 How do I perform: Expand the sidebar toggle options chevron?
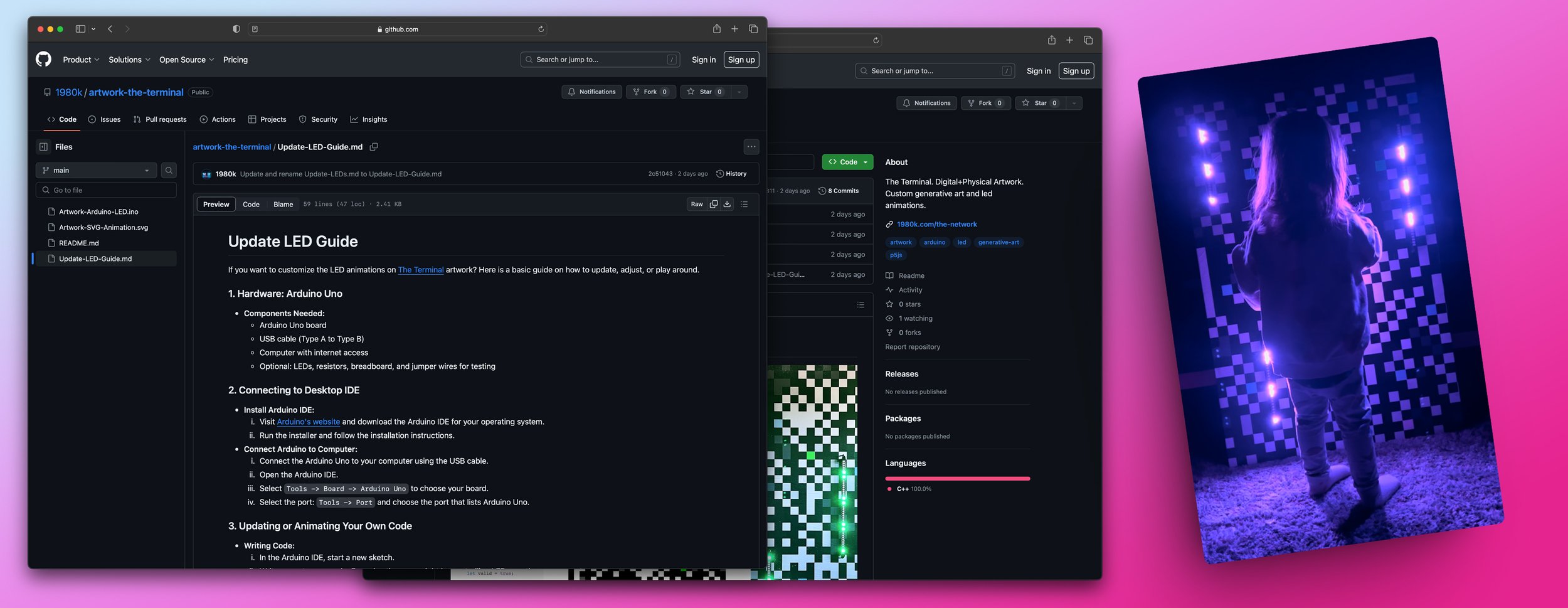pyautogui.click(x=93, y=29)
